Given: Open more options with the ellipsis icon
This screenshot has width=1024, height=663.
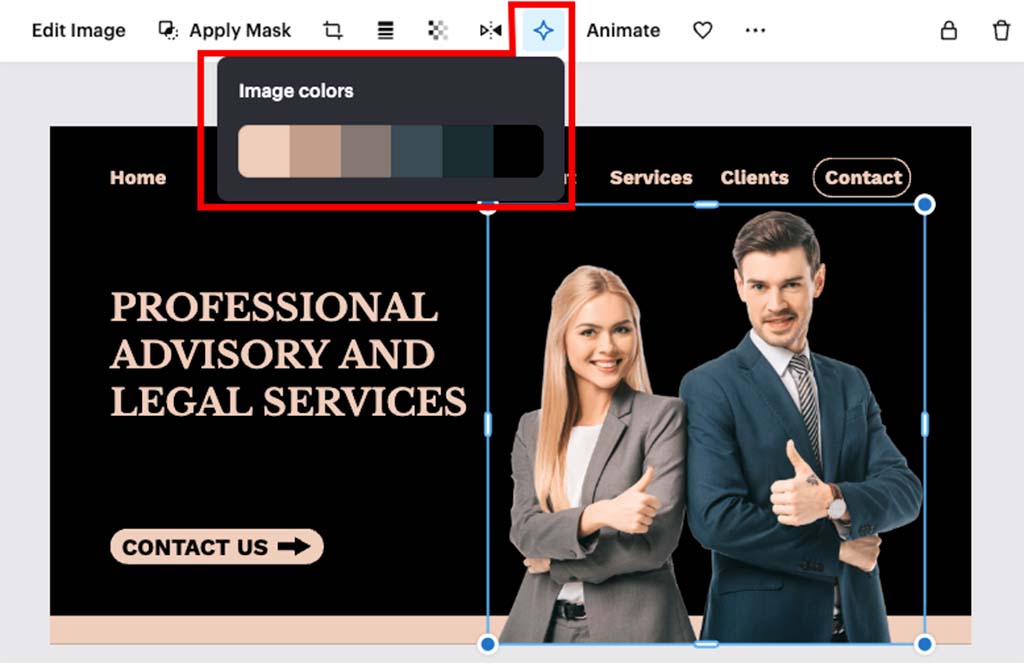Looking at the screenshot, I should (x=755, y=30).
